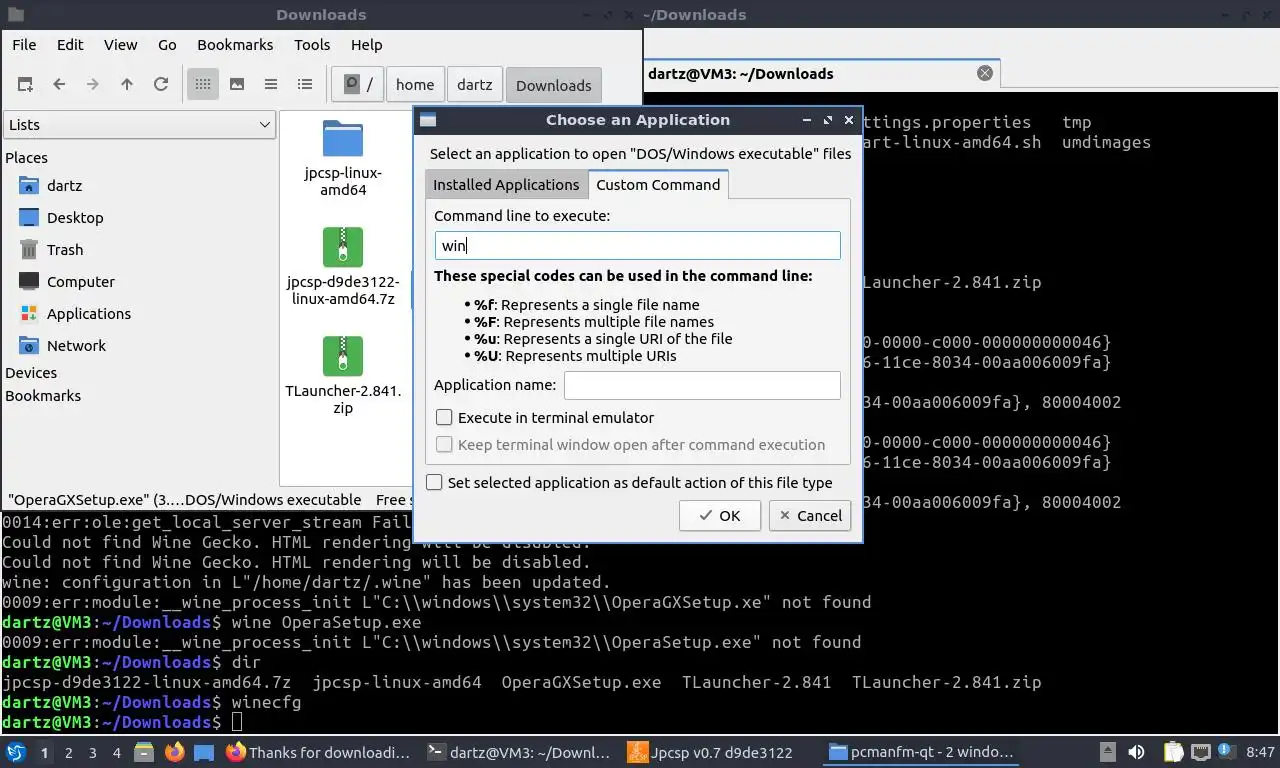
Task: Focus the Application name field
Action: point(702,385)
